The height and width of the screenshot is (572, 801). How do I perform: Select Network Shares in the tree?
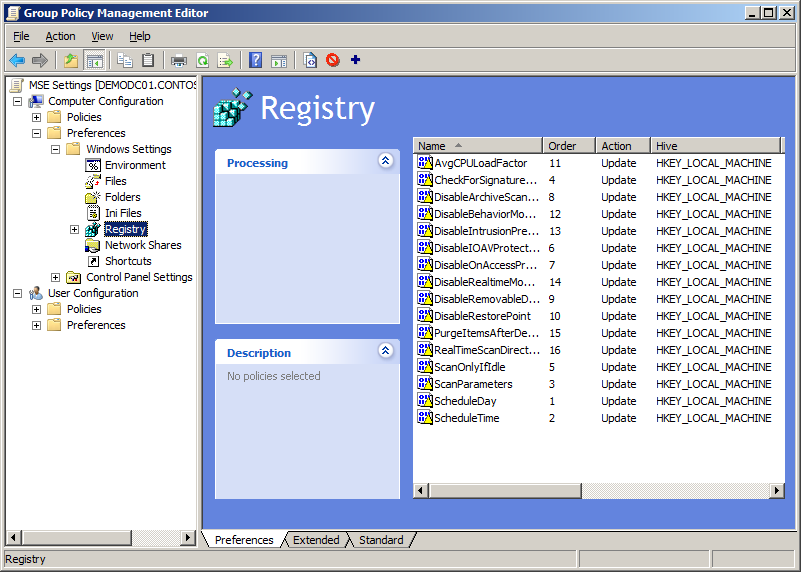[x=143, y=245]
